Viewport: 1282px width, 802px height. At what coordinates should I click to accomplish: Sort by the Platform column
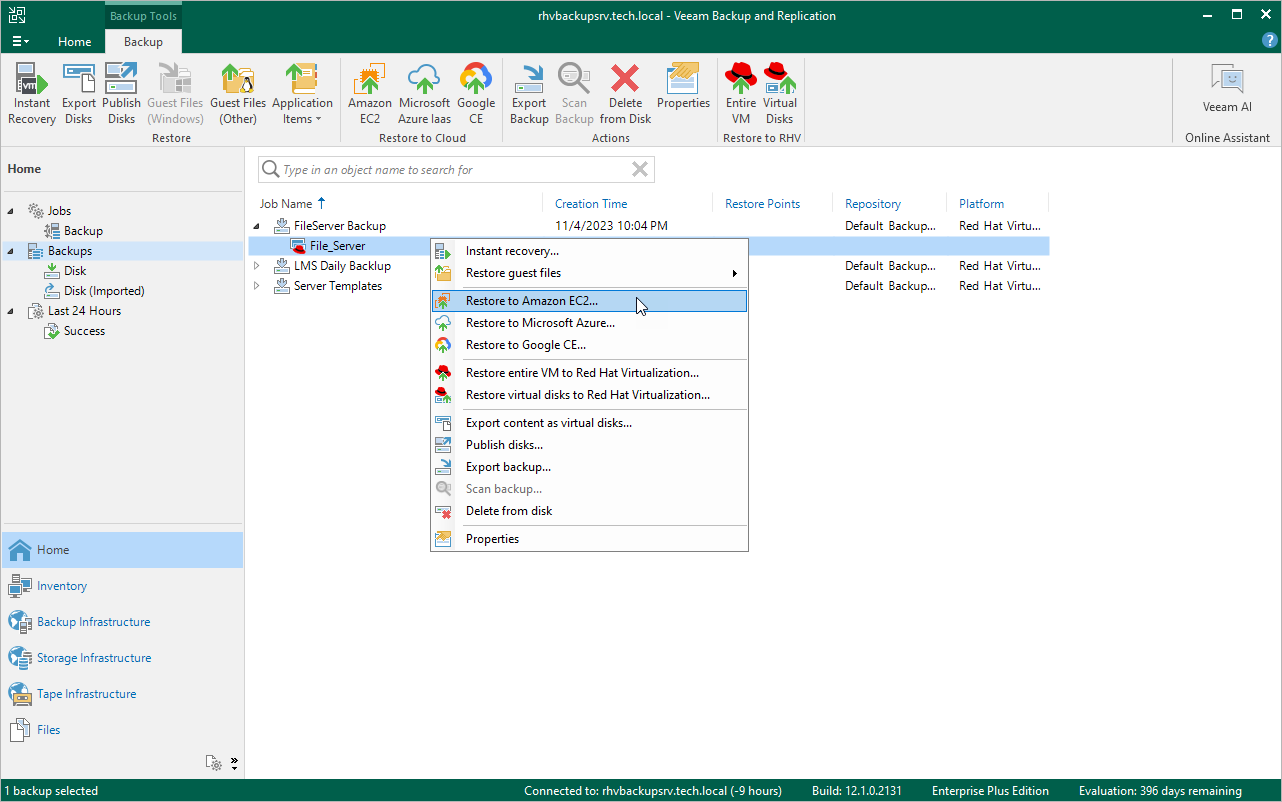point(982,204)
